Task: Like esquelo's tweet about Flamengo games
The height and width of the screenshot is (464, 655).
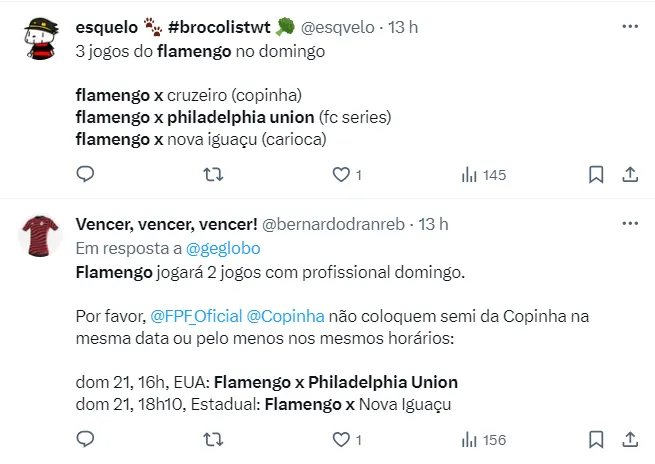Action: pos(341,175)
